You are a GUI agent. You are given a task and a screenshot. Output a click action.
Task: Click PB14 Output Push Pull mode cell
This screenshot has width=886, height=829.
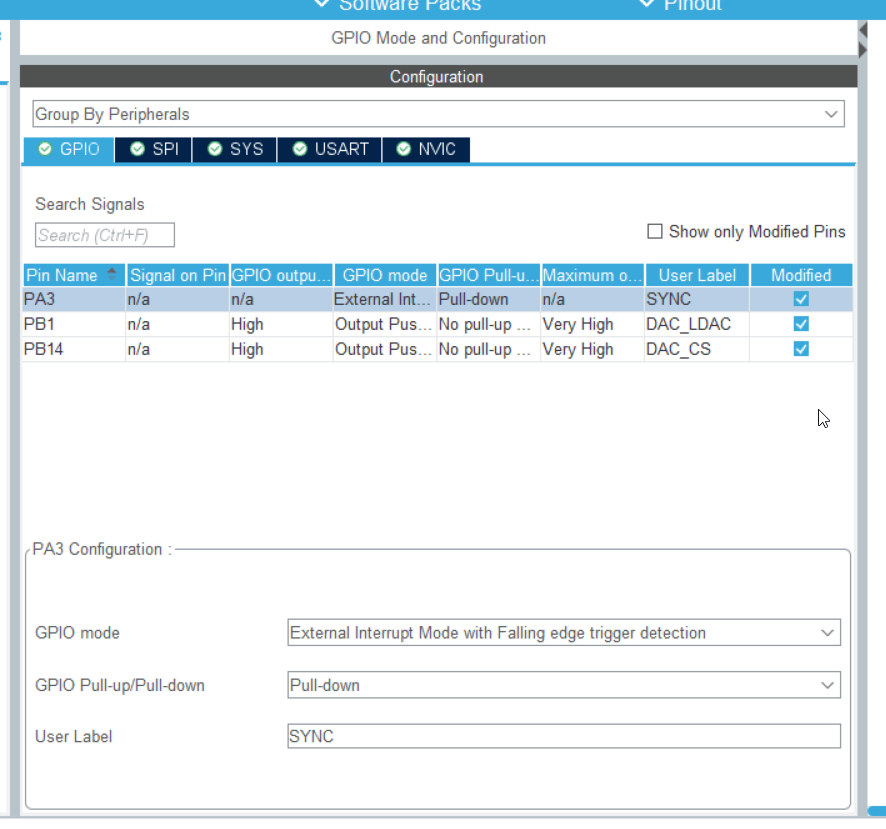coord(384,349)
